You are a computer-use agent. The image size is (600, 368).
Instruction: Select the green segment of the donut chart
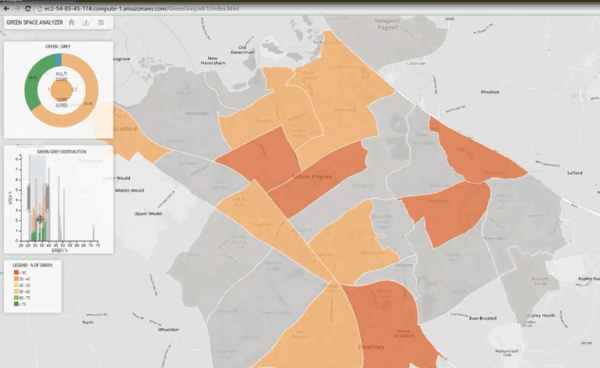(34, 82)
